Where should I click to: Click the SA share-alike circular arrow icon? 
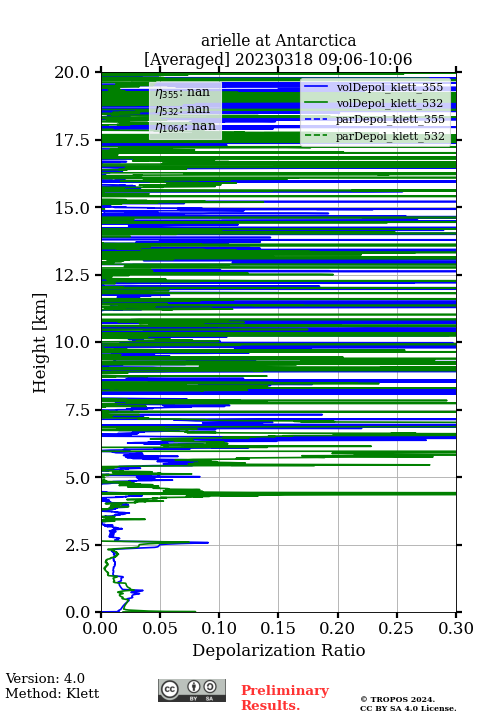[x=210, y=687]
